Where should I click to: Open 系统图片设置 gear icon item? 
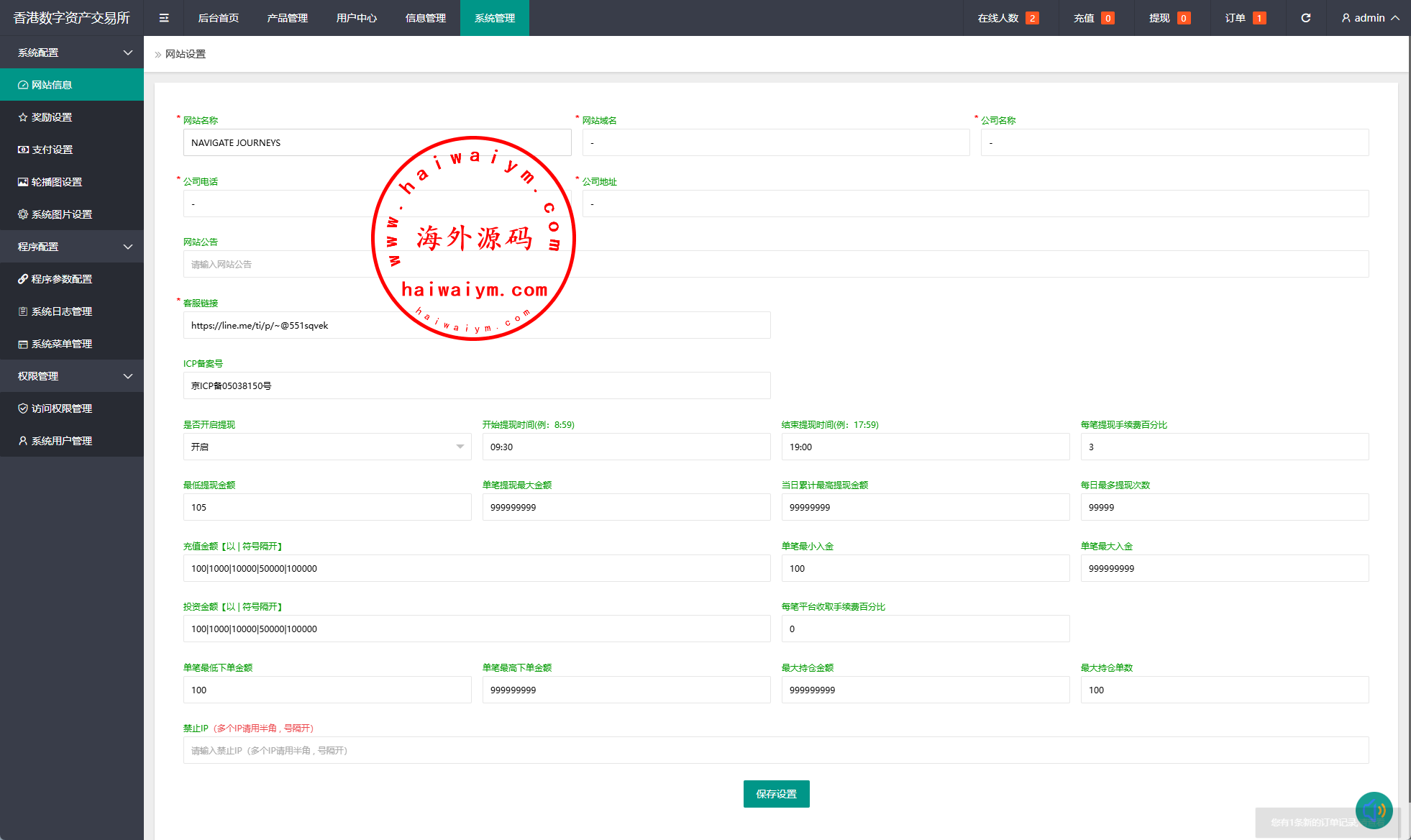(x=61, y=214)
